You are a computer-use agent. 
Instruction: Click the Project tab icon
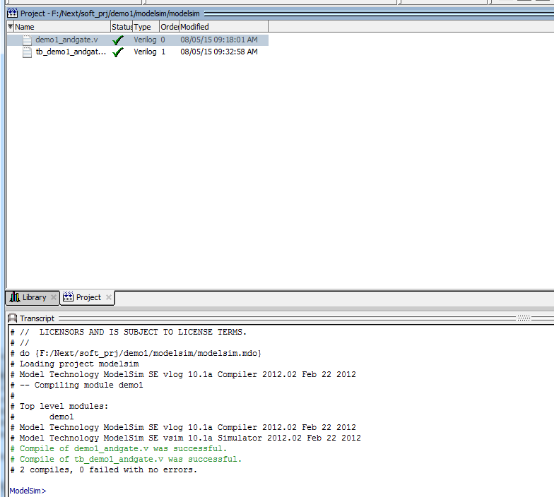click(x=68, y=297)
